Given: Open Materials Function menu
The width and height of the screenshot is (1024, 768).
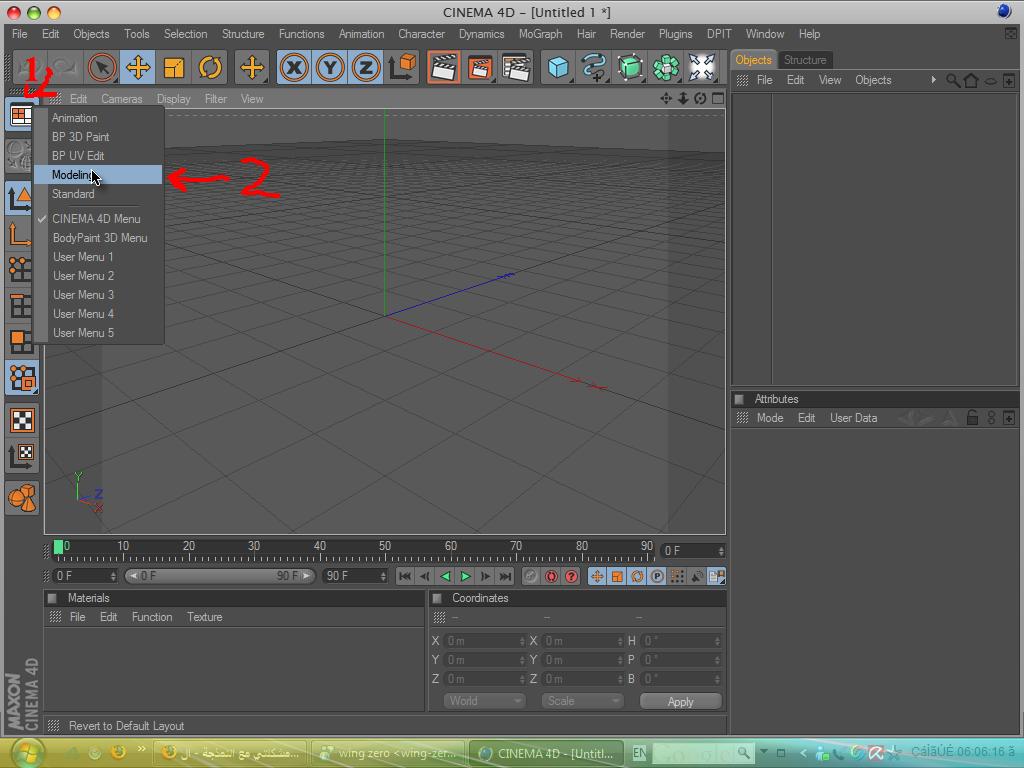Looking at the screenshot, I should tap(152, 617).
